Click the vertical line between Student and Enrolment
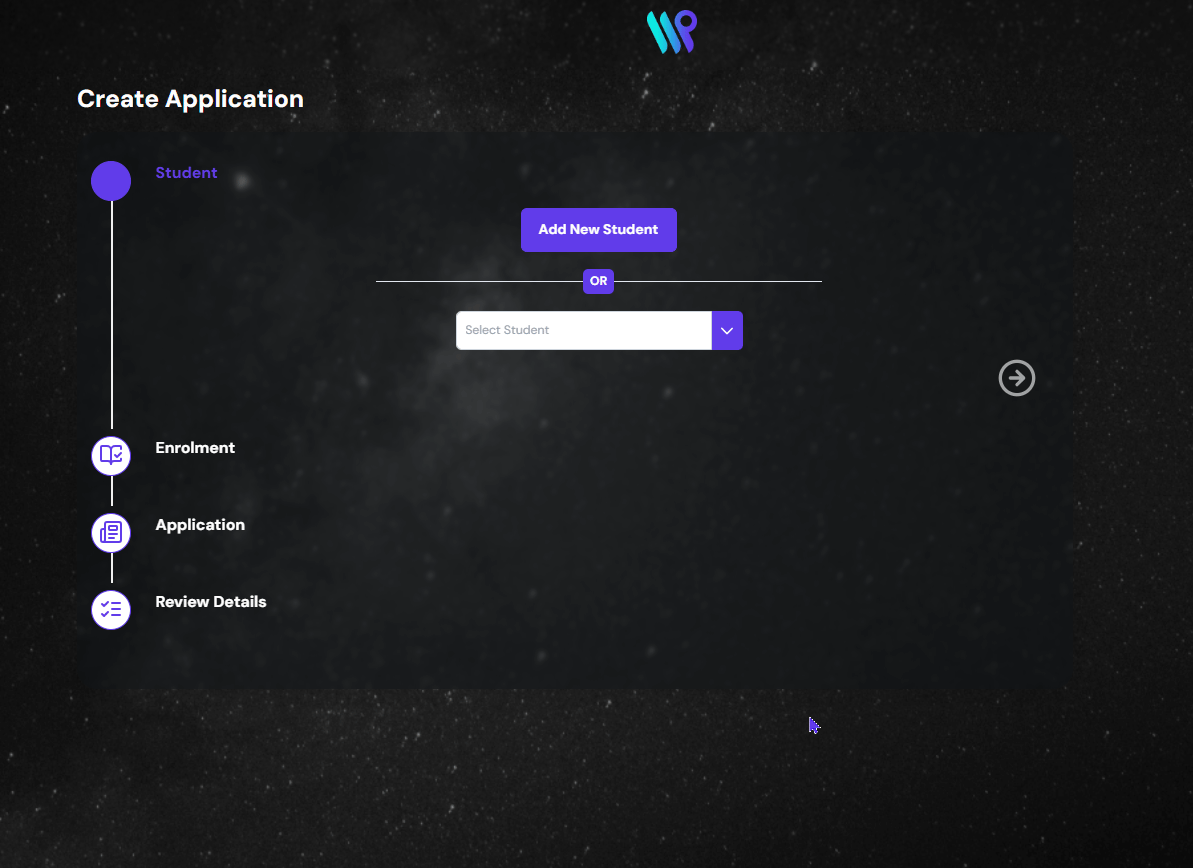The height and width of the screenshot is (868, 1193). click(111, 315)
